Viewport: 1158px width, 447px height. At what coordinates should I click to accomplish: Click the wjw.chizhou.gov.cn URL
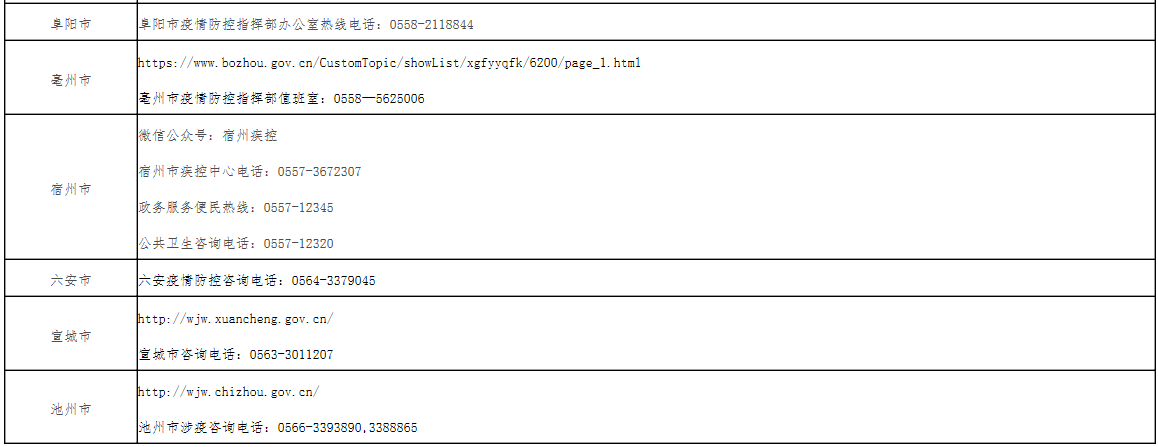tap(228, 391)
